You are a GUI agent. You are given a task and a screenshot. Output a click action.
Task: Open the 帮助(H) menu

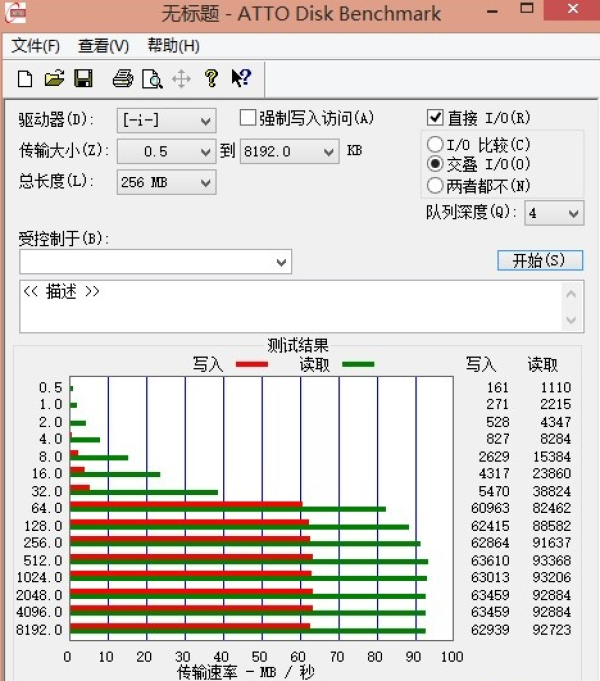(173, 45)
